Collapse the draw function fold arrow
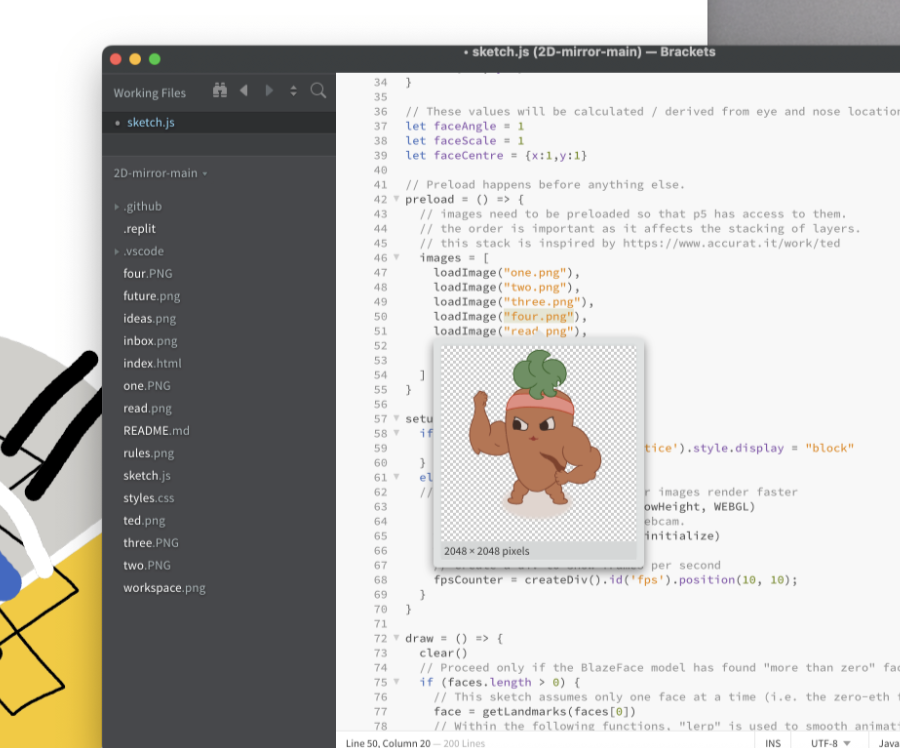900x748 pixels. coord(396,638)
